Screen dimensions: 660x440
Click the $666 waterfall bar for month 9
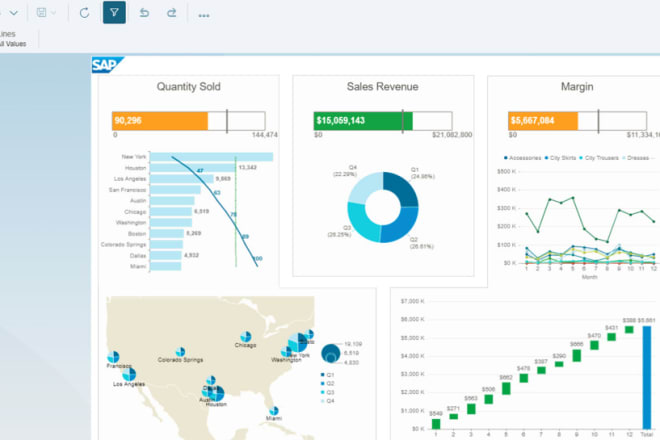pos(577,355)
